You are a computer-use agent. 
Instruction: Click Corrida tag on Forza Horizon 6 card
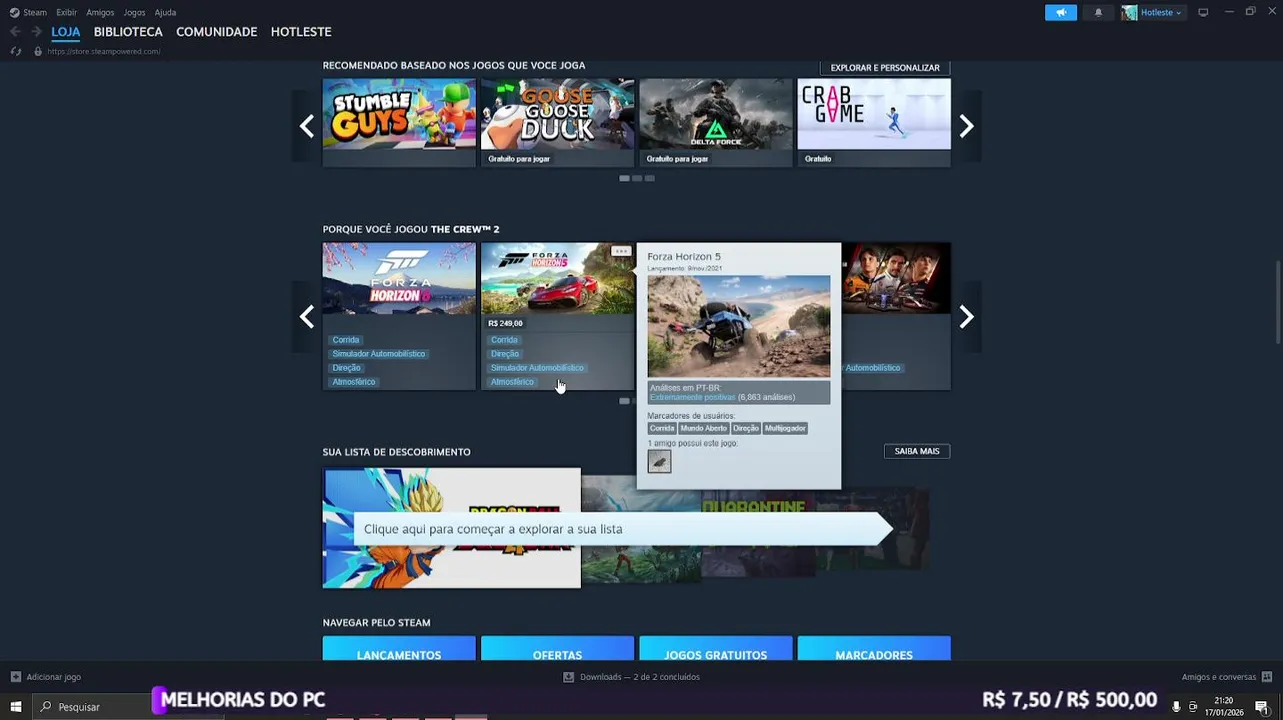[x=346, y=340]
